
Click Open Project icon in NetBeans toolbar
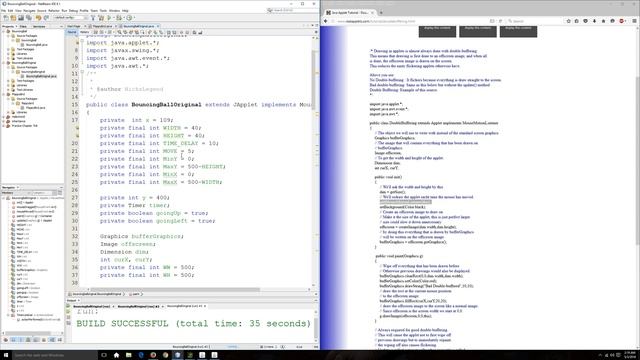[x=21, y=18]
